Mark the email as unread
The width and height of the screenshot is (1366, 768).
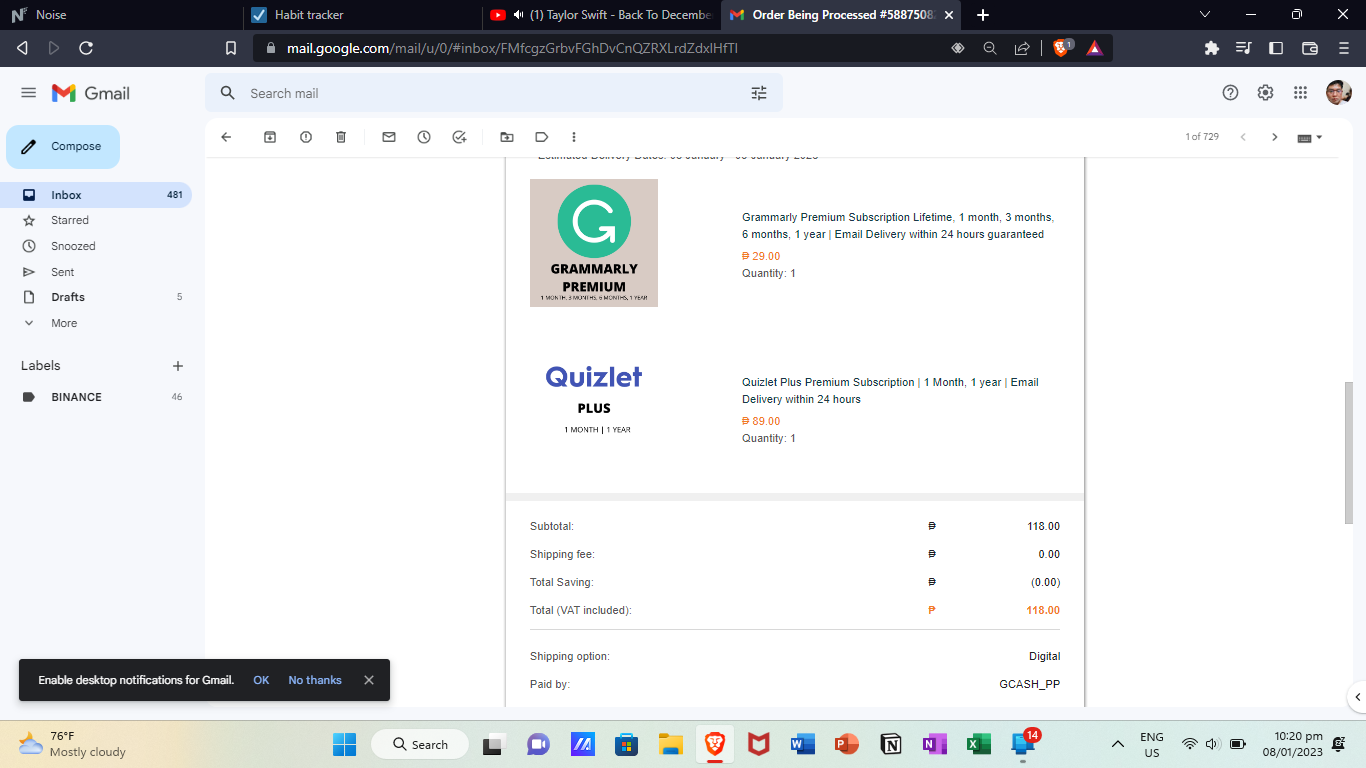pyautogui.click(x=389, y=137)
